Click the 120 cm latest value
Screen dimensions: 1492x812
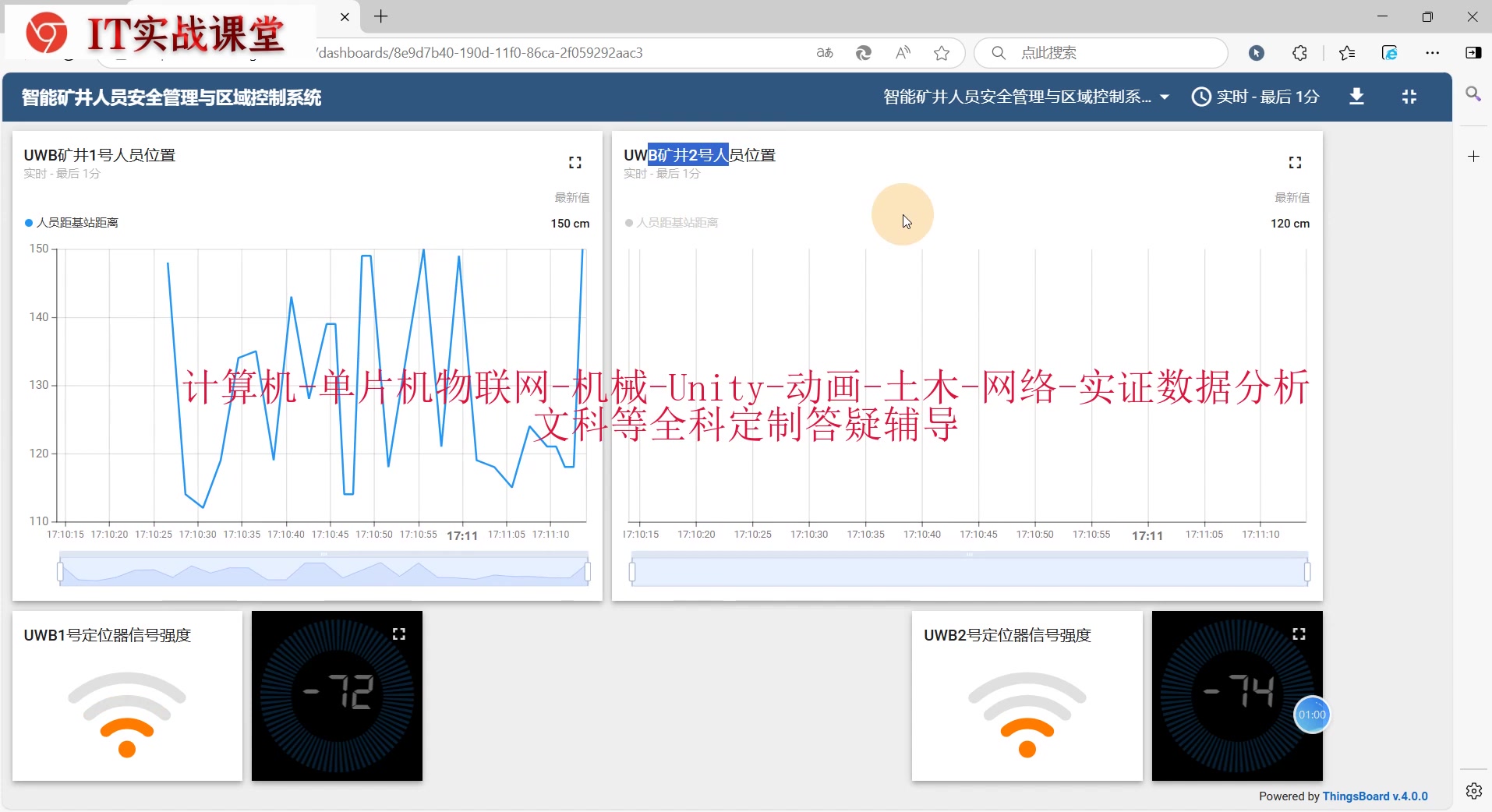pos(1290,224)
